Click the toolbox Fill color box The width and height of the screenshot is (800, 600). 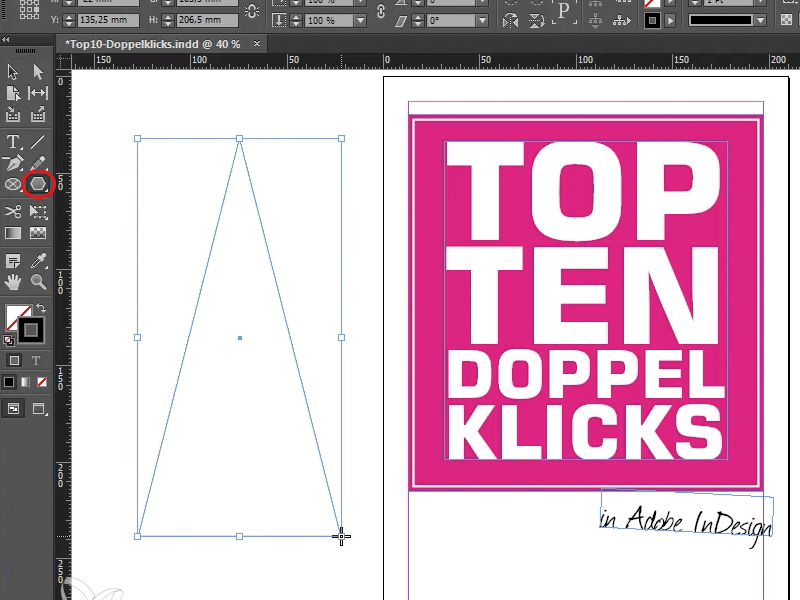point(14,313)
